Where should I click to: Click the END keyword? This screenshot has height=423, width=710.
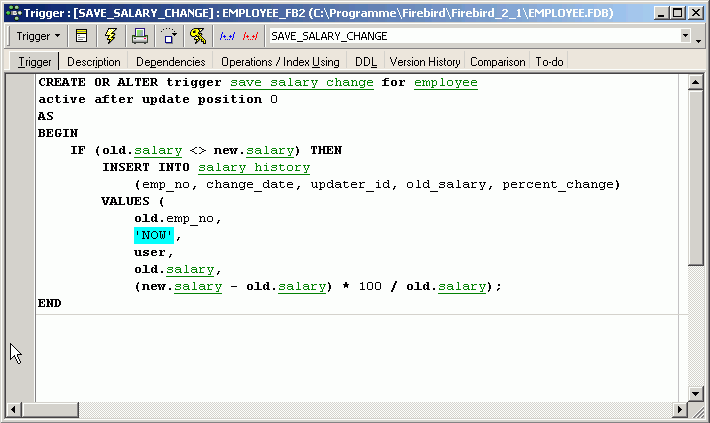click(49, 303)
